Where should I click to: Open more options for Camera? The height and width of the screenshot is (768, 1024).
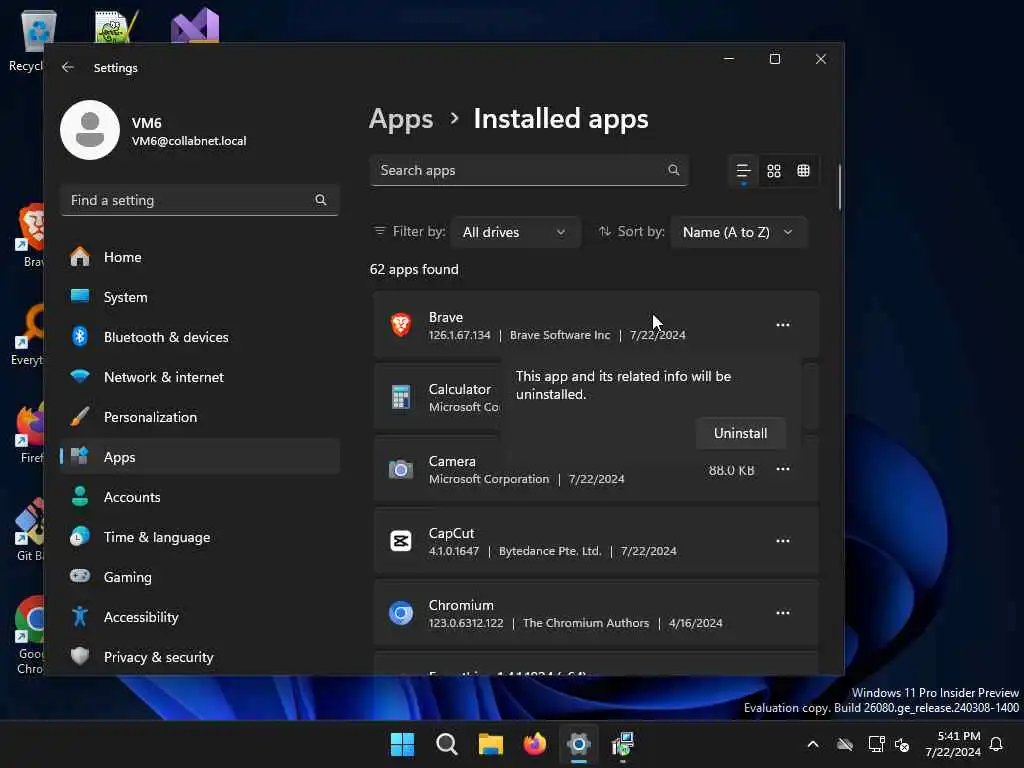[x=782, y=469]
